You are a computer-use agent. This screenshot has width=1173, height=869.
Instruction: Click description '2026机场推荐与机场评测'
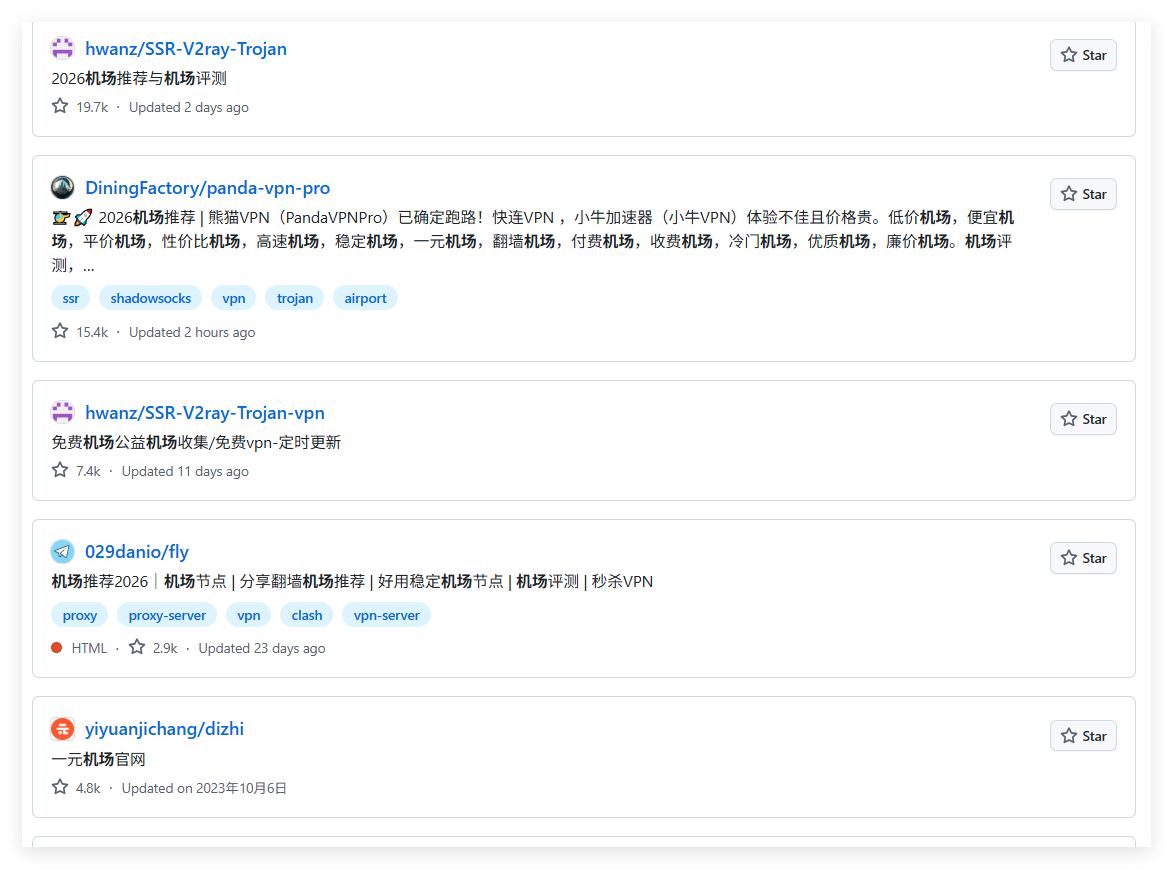(x=139, y=79)
